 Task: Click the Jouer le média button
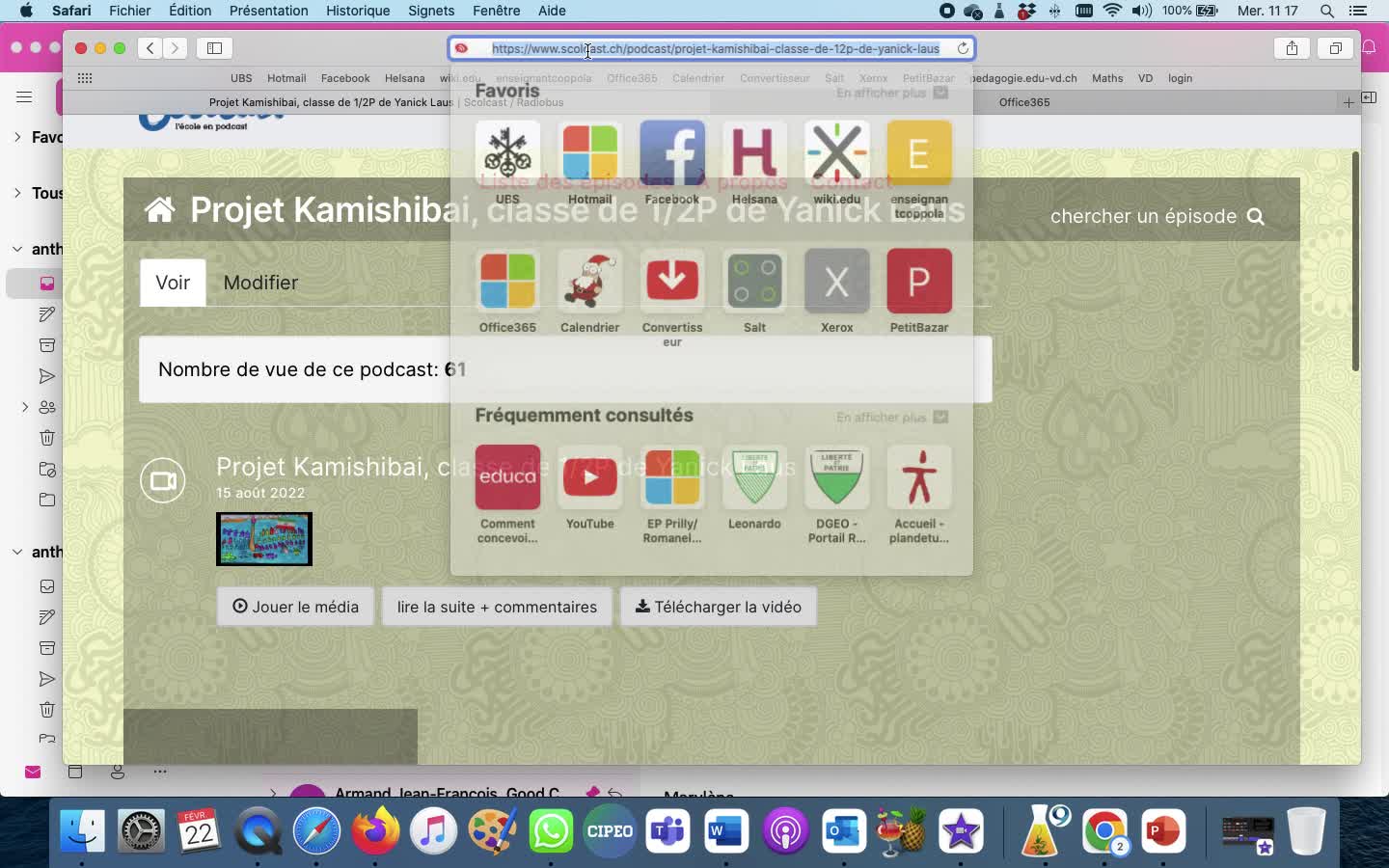tap(295, 607)
